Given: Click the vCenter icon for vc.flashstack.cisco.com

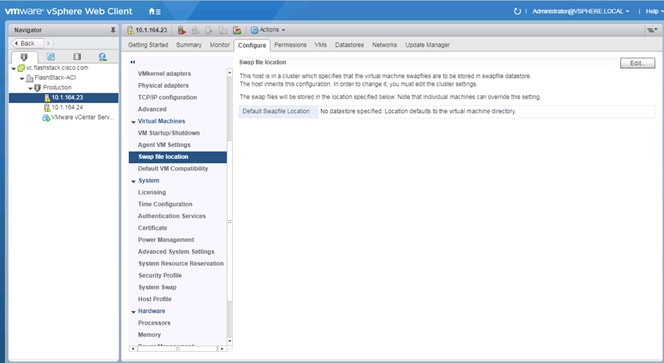Looking at the screenshot, I should [x=21, y=68].
